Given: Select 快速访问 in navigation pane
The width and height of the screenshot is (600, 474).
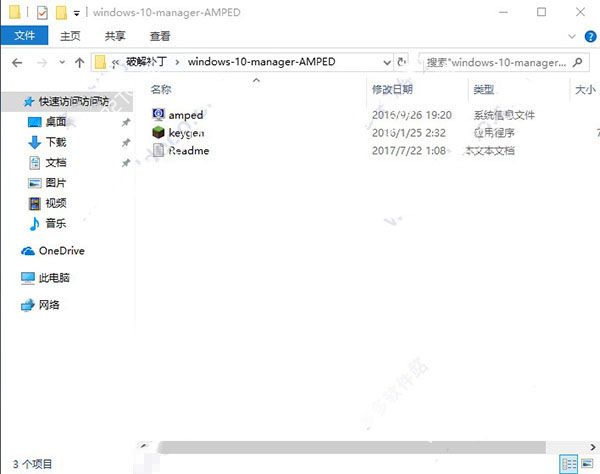Looking at the screenshot, I should tap(68, 101).
